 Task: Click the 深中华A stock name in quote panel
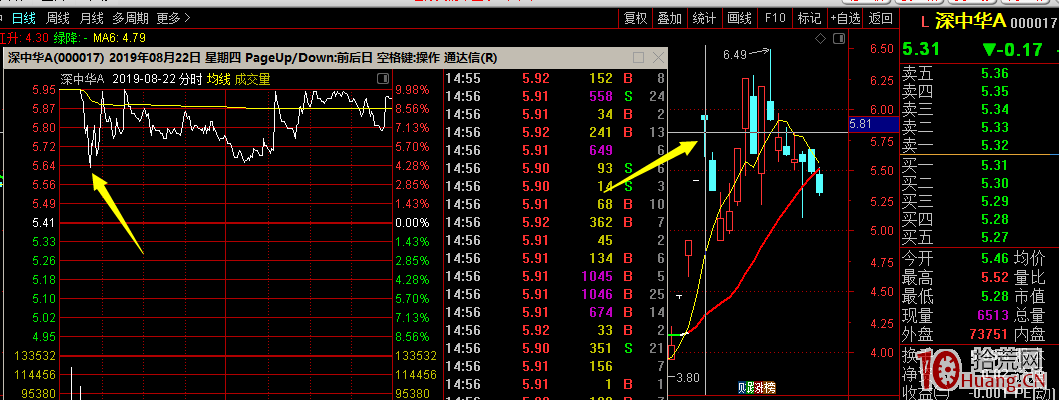(971, 22)
